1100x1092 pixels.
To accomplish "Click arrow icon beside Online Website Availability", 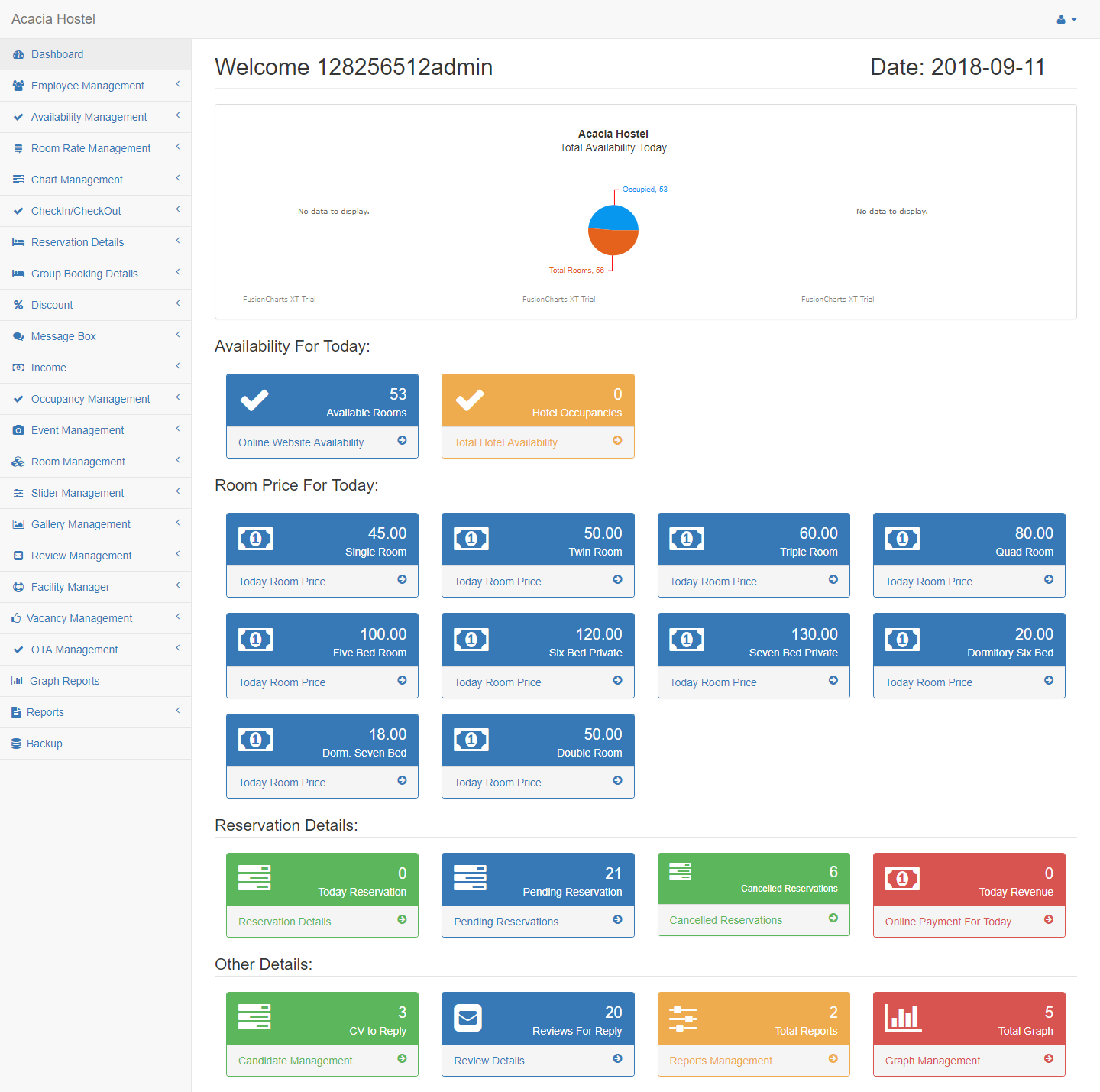I will pyautogui.click(x=402, y=441).
